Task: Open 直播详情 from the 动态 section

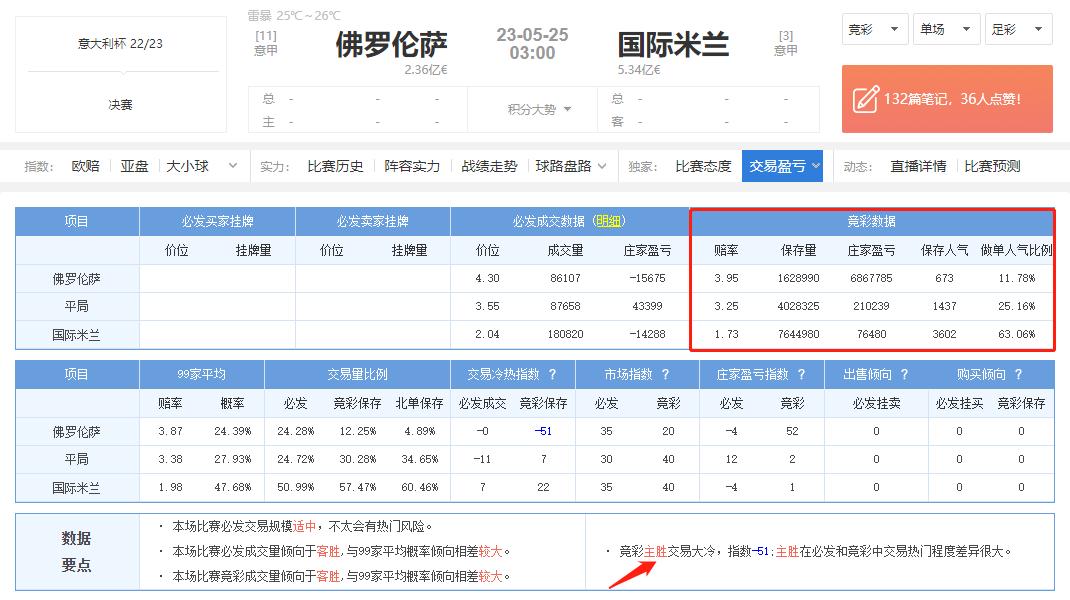Action: click(x=919, y=166)
